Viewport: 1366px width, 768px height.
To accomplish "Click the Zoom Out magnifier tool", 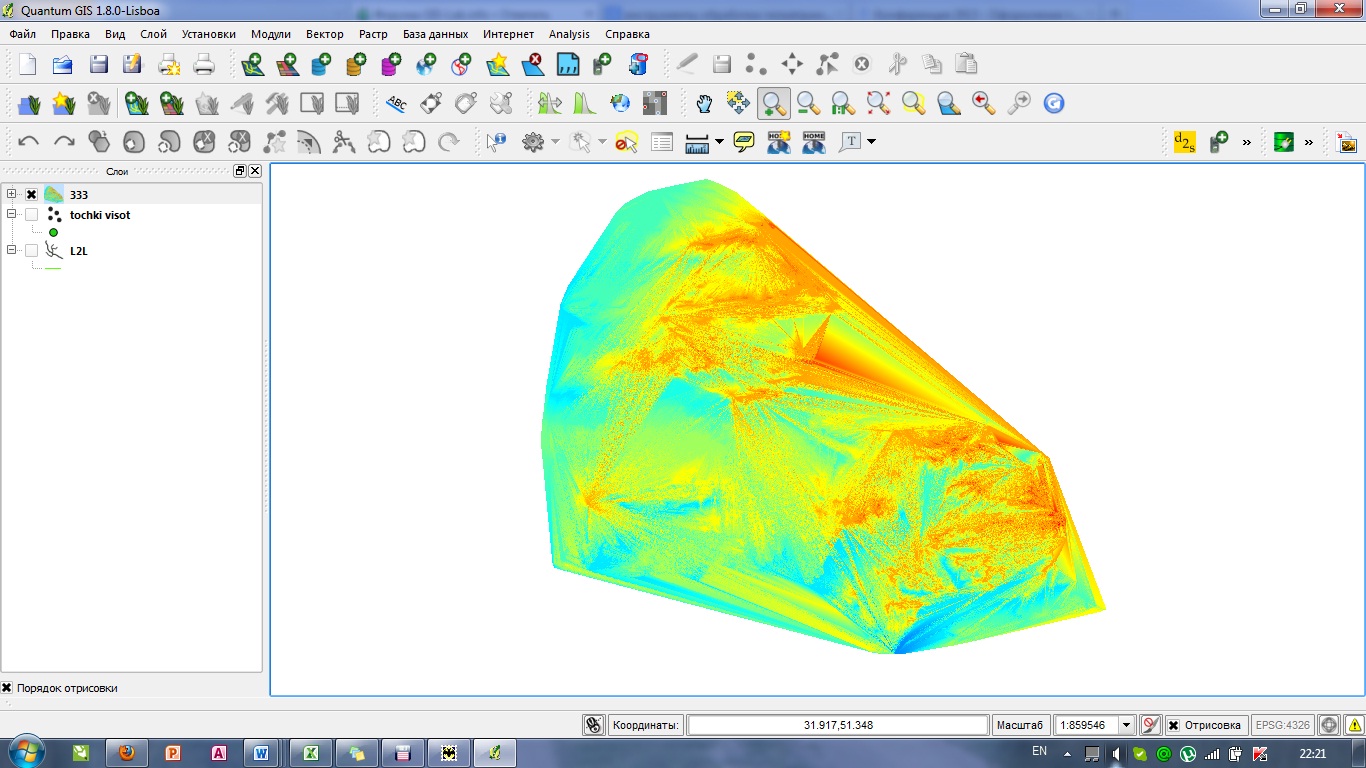I will click(x=808, y=103).
